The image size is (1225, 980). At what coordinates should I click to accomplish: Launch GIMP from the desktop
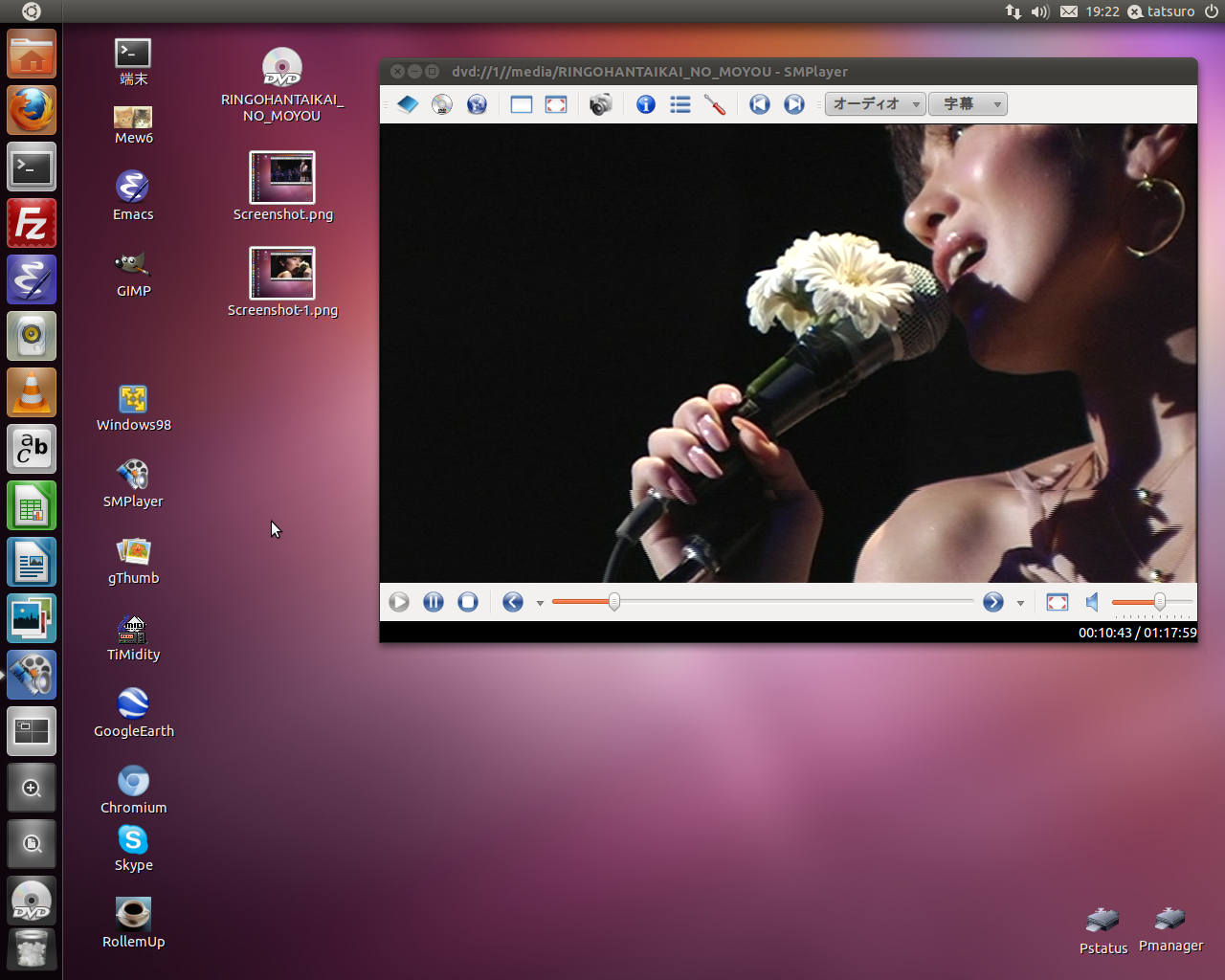[133, 273]
